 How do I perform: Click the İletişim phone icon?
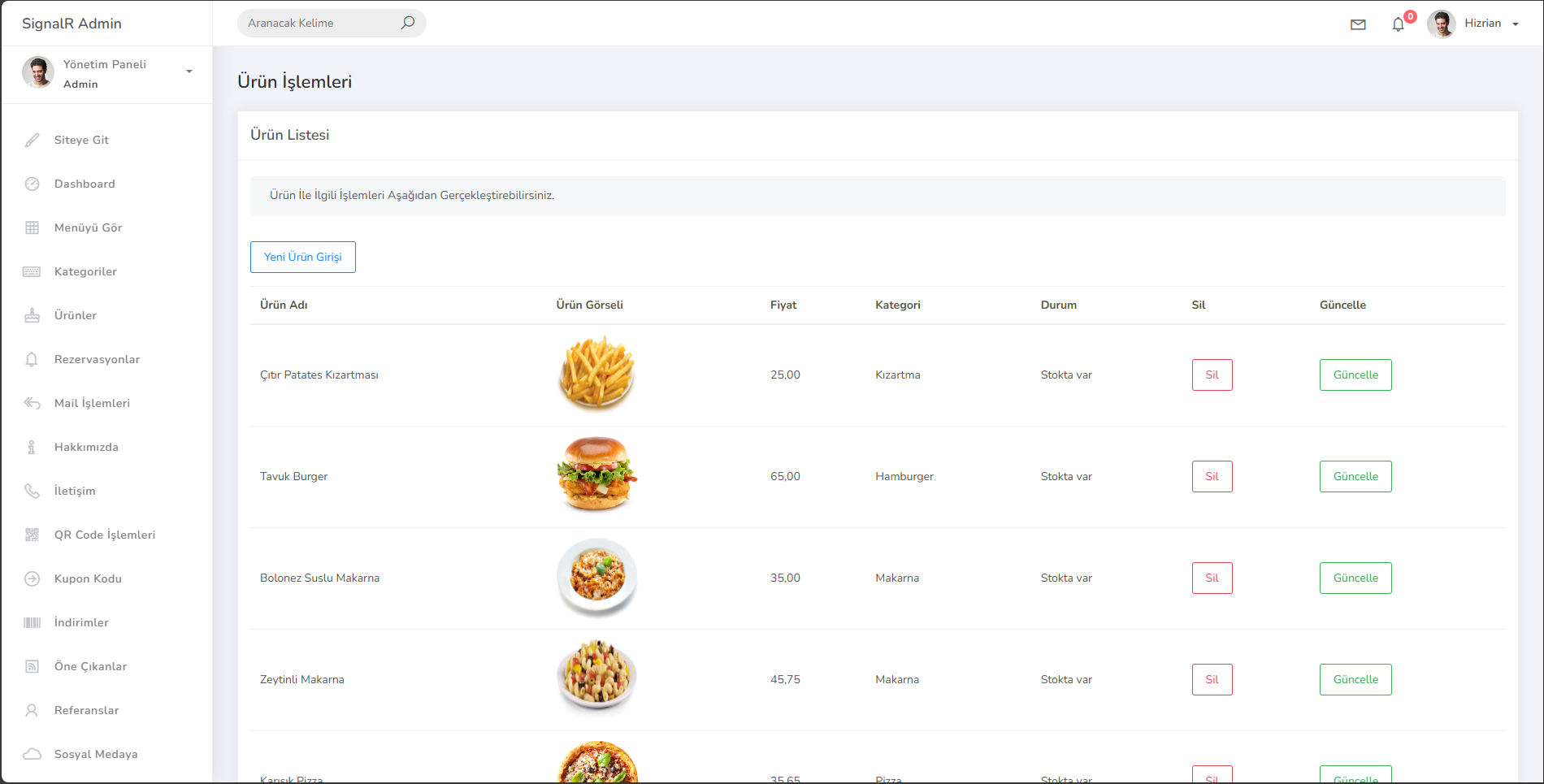32,491
